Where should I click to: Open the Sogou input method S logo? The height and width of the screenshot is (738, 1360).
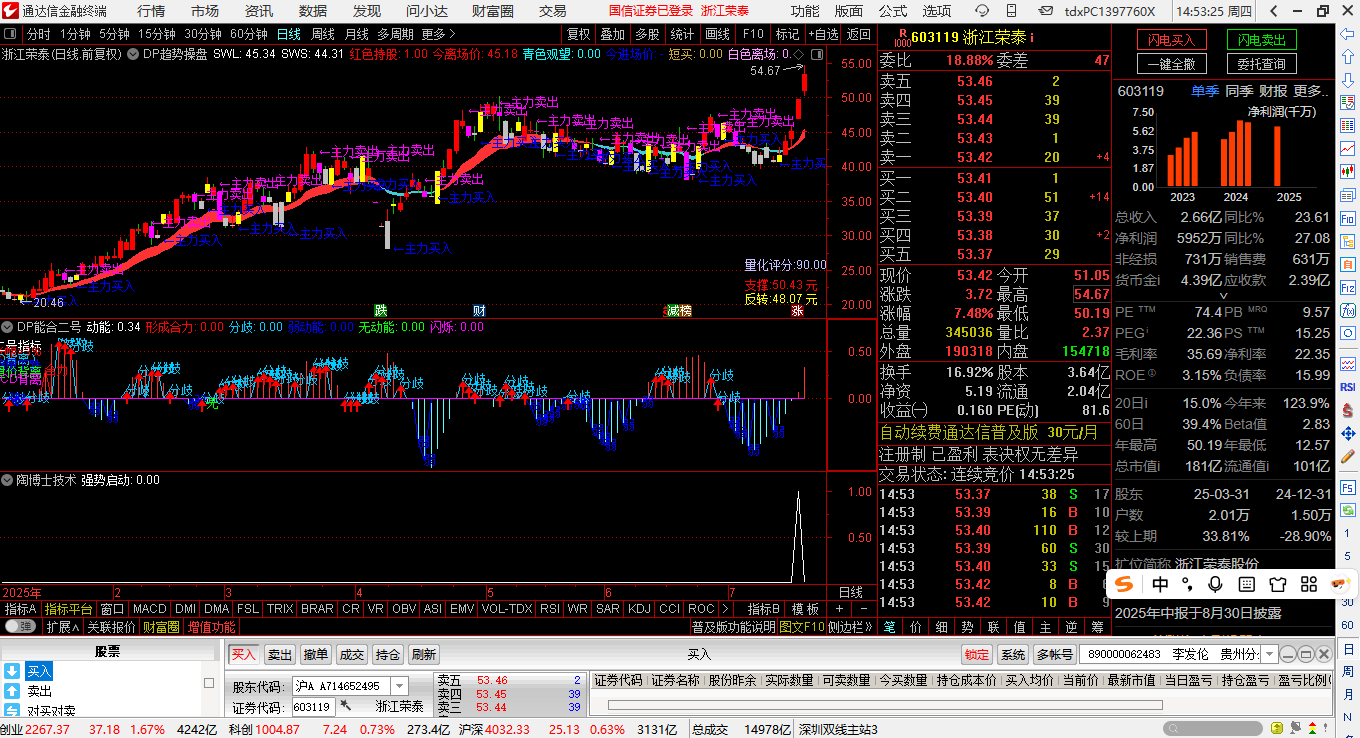[x=1126, y=584]
